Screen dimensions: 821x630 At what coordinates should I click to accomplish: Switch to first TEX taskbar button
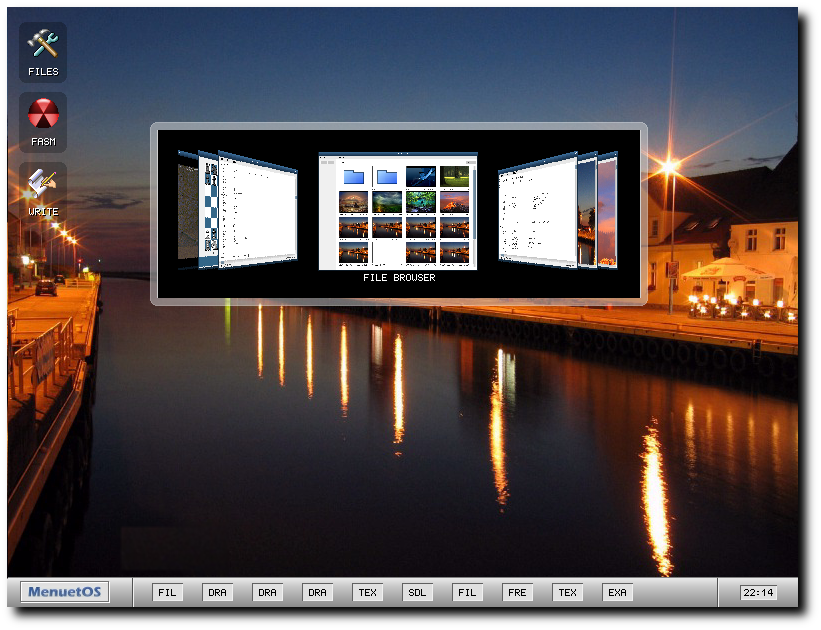(x=368, y=592)
